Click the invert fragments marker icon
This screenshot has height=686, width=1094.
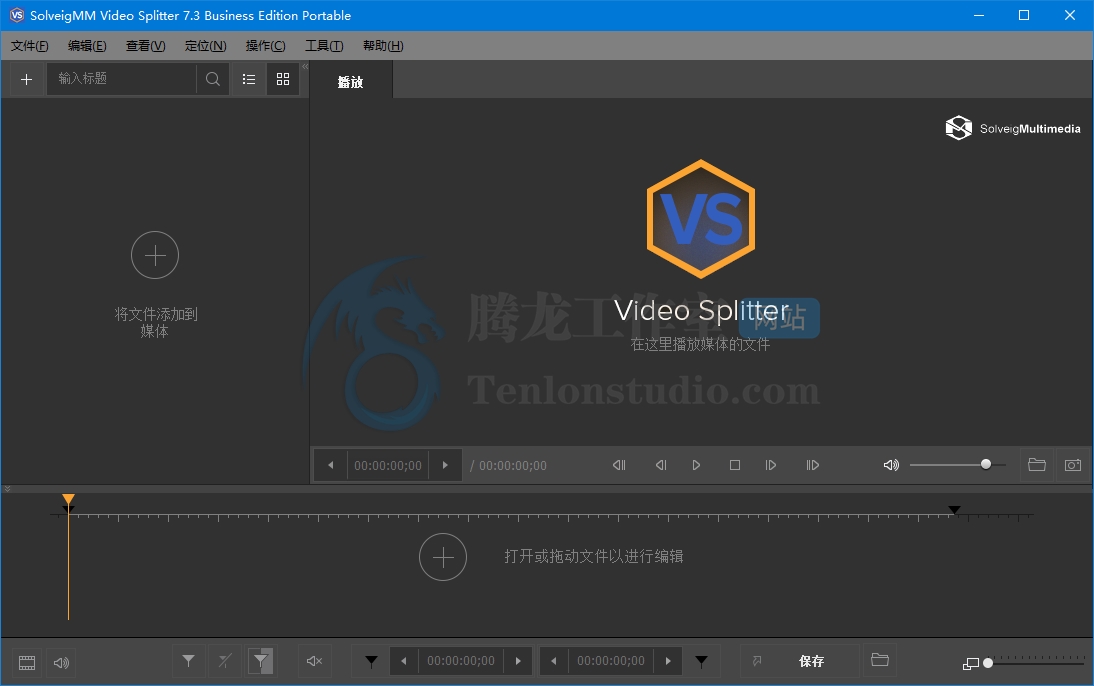261,661
